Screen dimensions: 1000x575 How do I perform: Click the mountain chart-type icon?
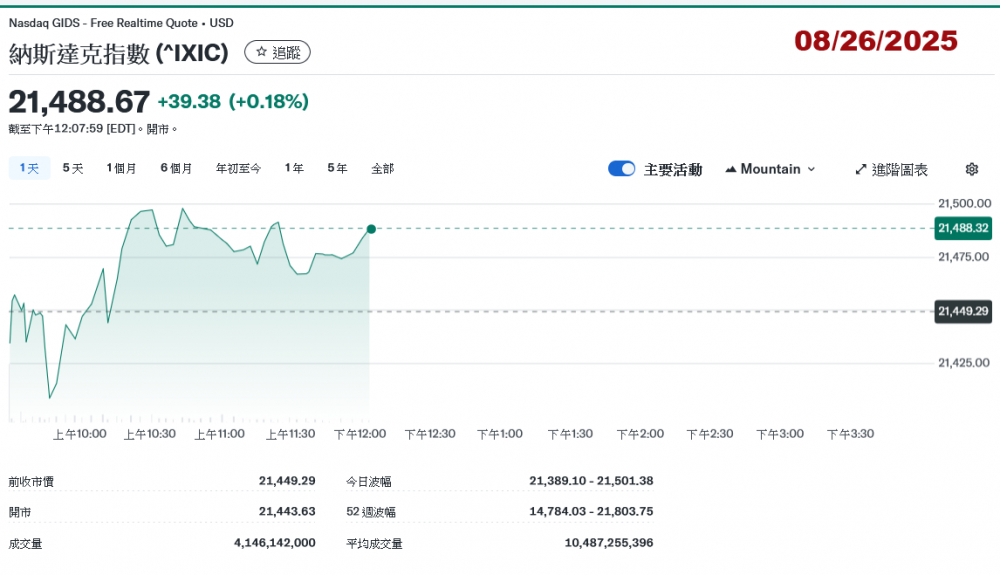click(x=731, y=169)
